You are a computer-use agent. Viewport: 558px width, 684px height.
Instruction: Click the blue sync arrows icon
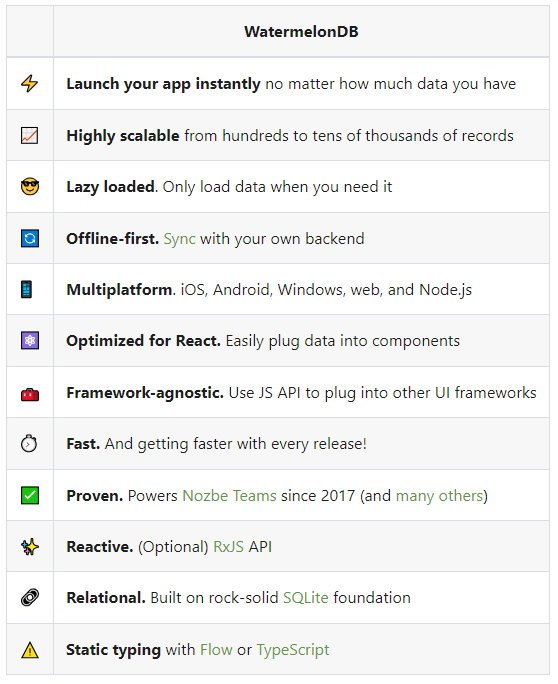(30, 238)
